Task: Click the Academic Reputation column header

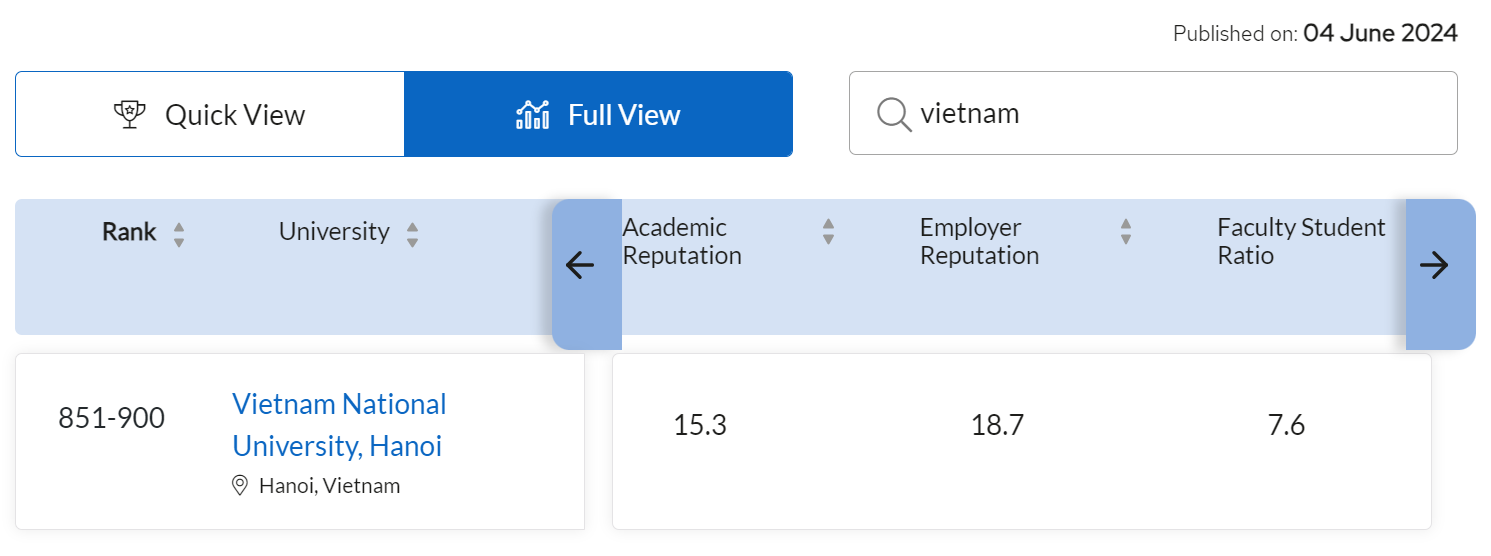Action: [682, 242]
